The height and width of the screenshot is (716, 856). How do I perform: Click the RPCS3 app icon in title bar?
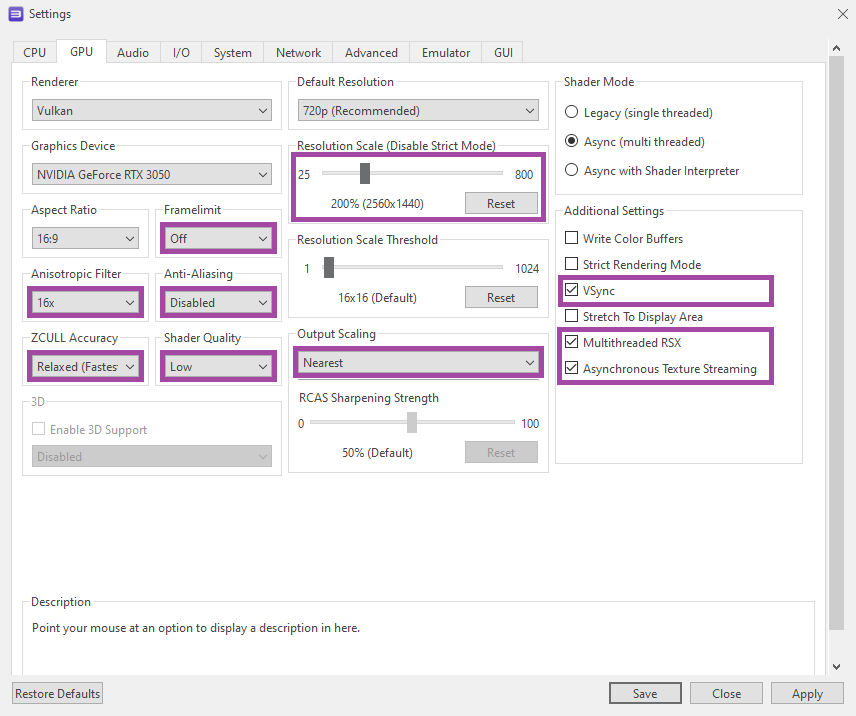tap(15, 14)
